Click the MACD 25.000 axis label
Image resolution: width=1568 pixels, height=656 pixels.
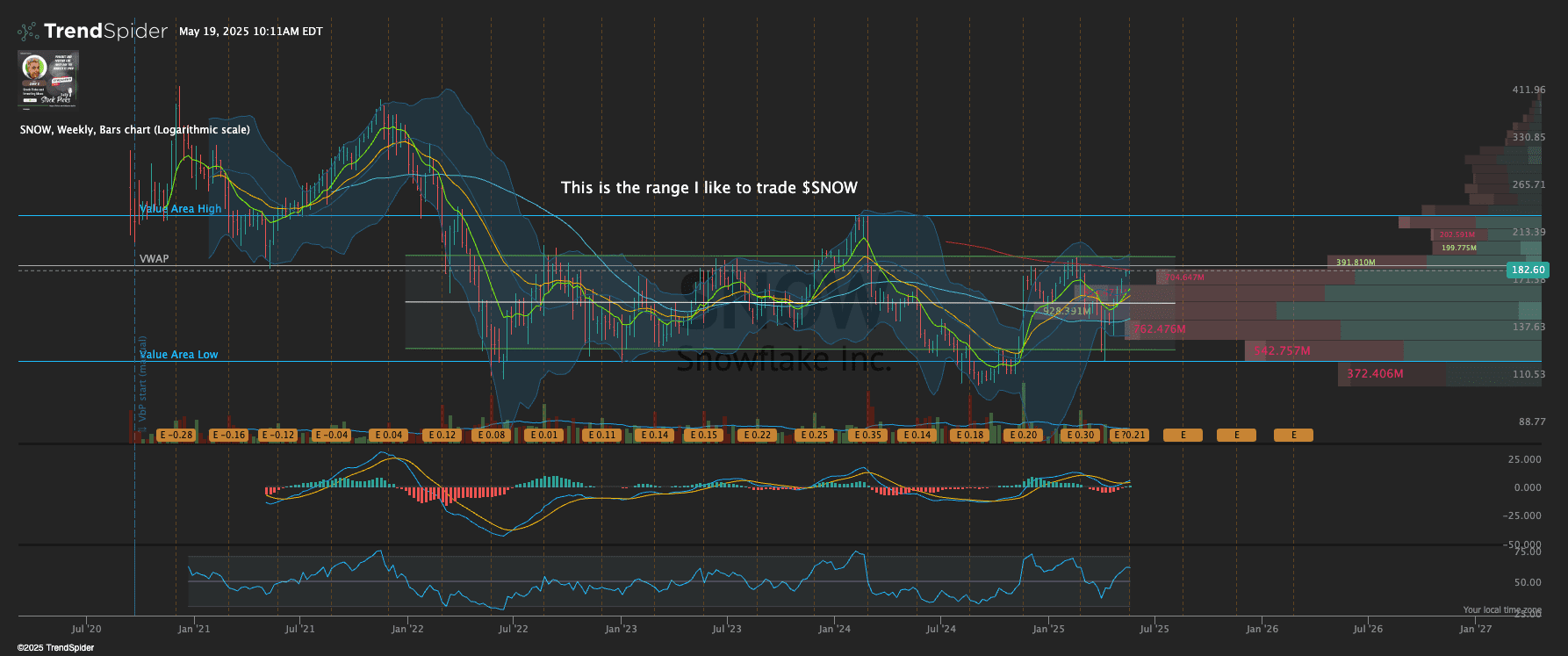point(1525,460)
